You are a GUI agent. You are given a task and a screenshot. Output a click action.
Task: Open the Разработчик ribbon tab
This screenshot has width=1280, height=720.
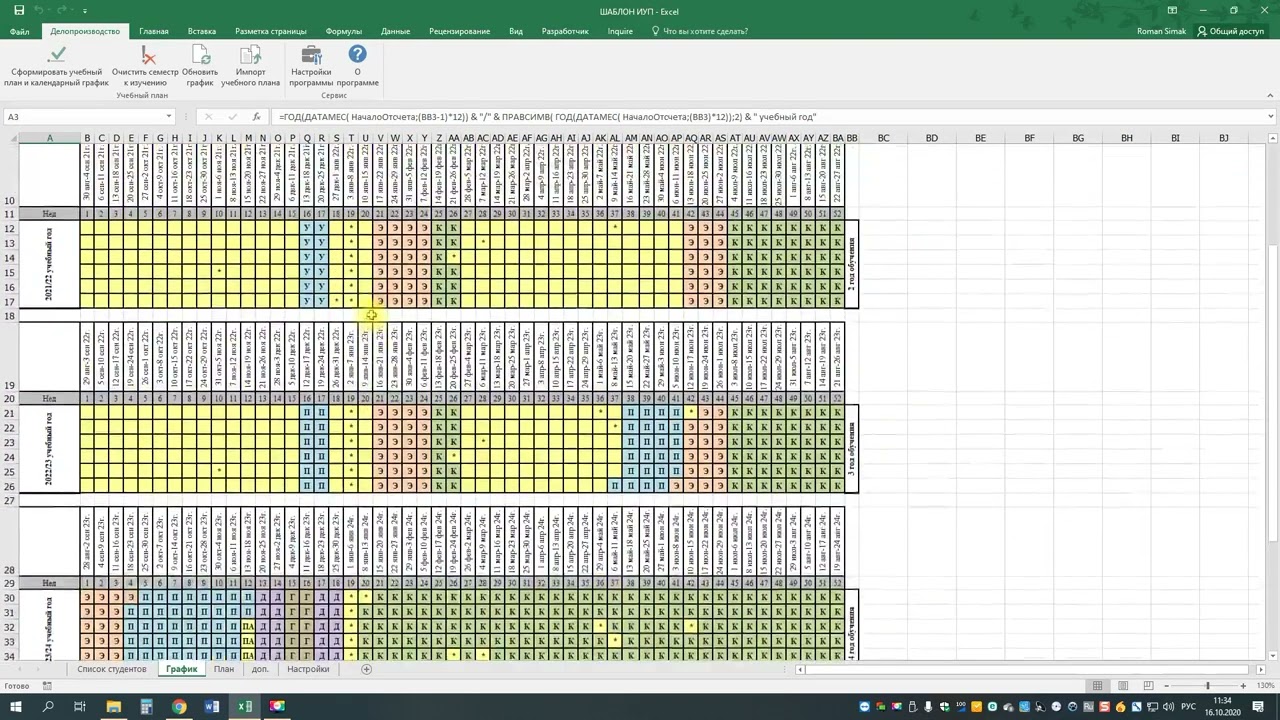[x=565, y=31]
